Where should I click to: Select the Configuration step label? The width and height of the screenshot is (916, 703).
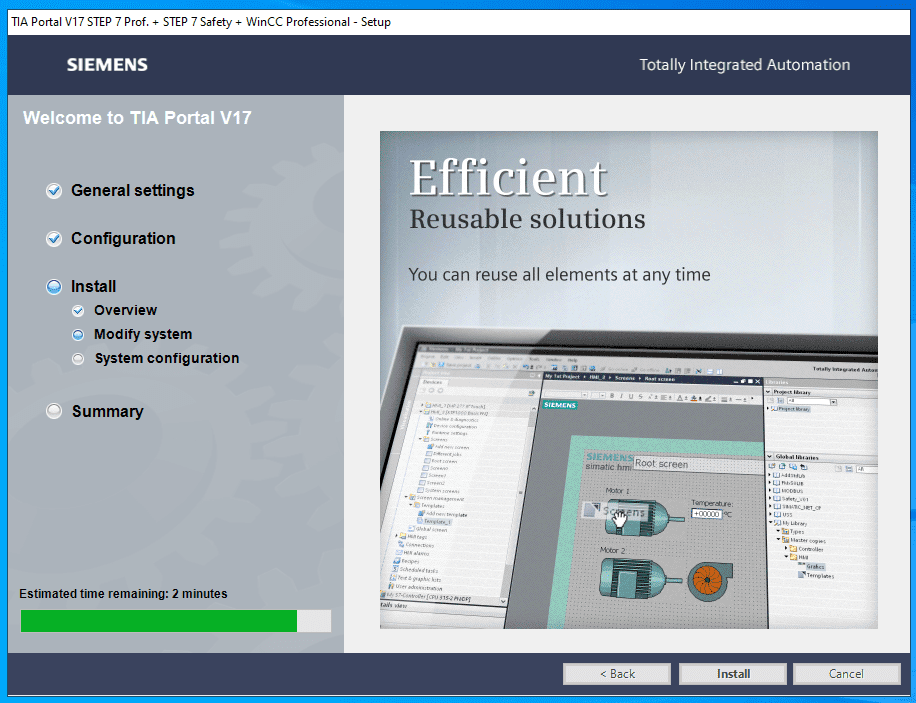(123, 238)
